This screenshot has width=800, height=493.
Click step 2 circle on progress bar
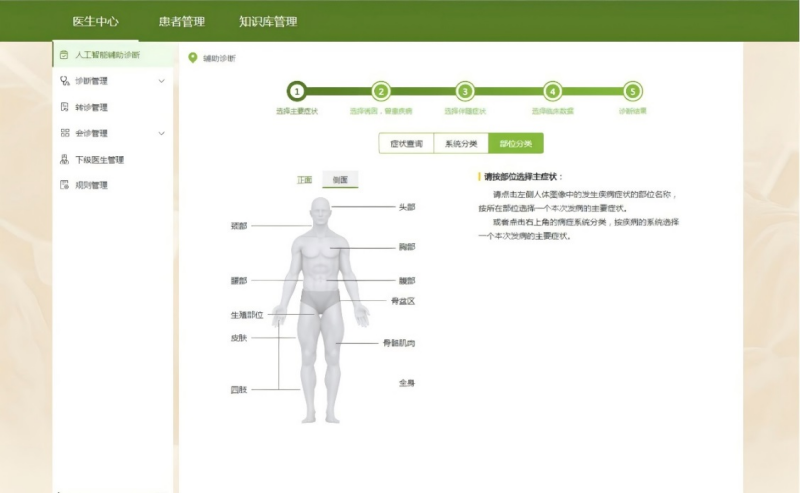[x=381, y=92]
